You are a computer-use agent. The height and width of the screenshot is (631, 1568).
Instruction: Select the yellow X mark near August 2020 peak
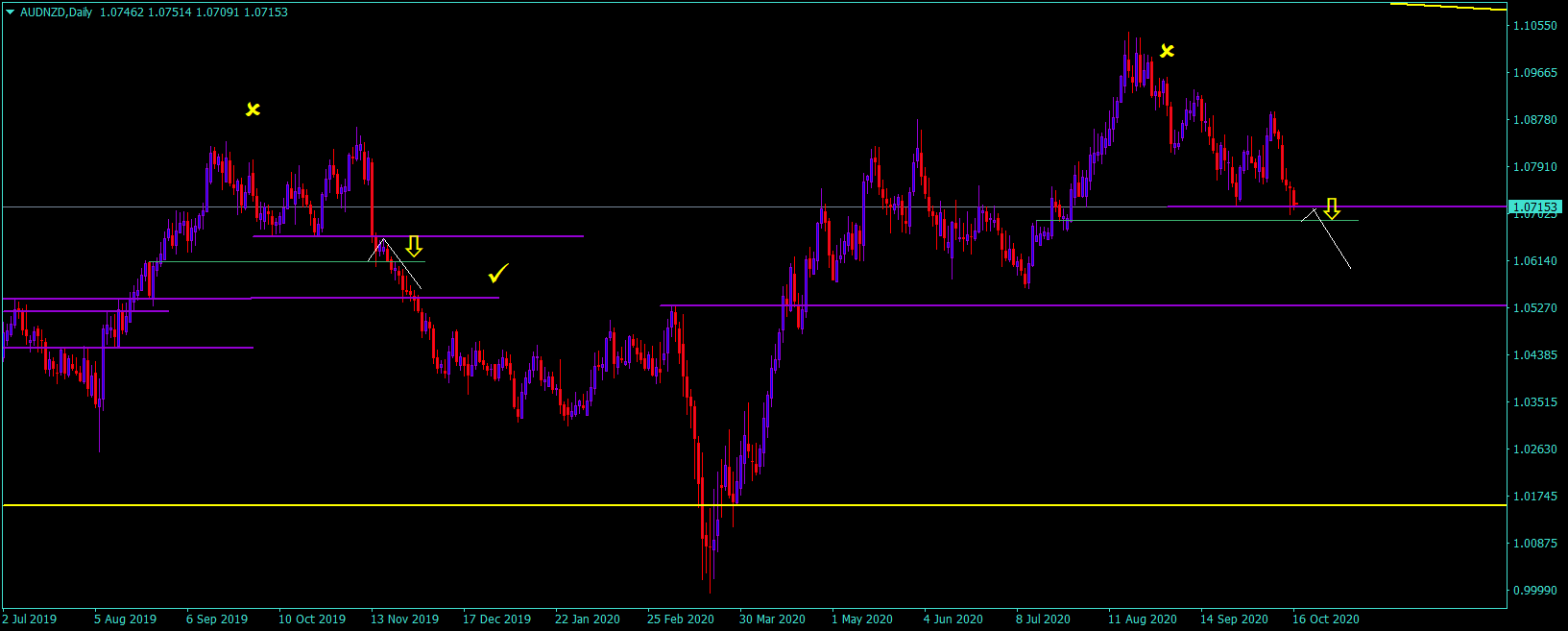1167,51
